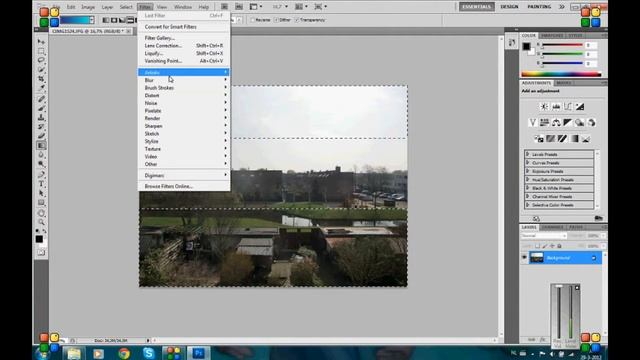Click the Painting workspace button
The image size is (640, 360).
coord(539,7)
